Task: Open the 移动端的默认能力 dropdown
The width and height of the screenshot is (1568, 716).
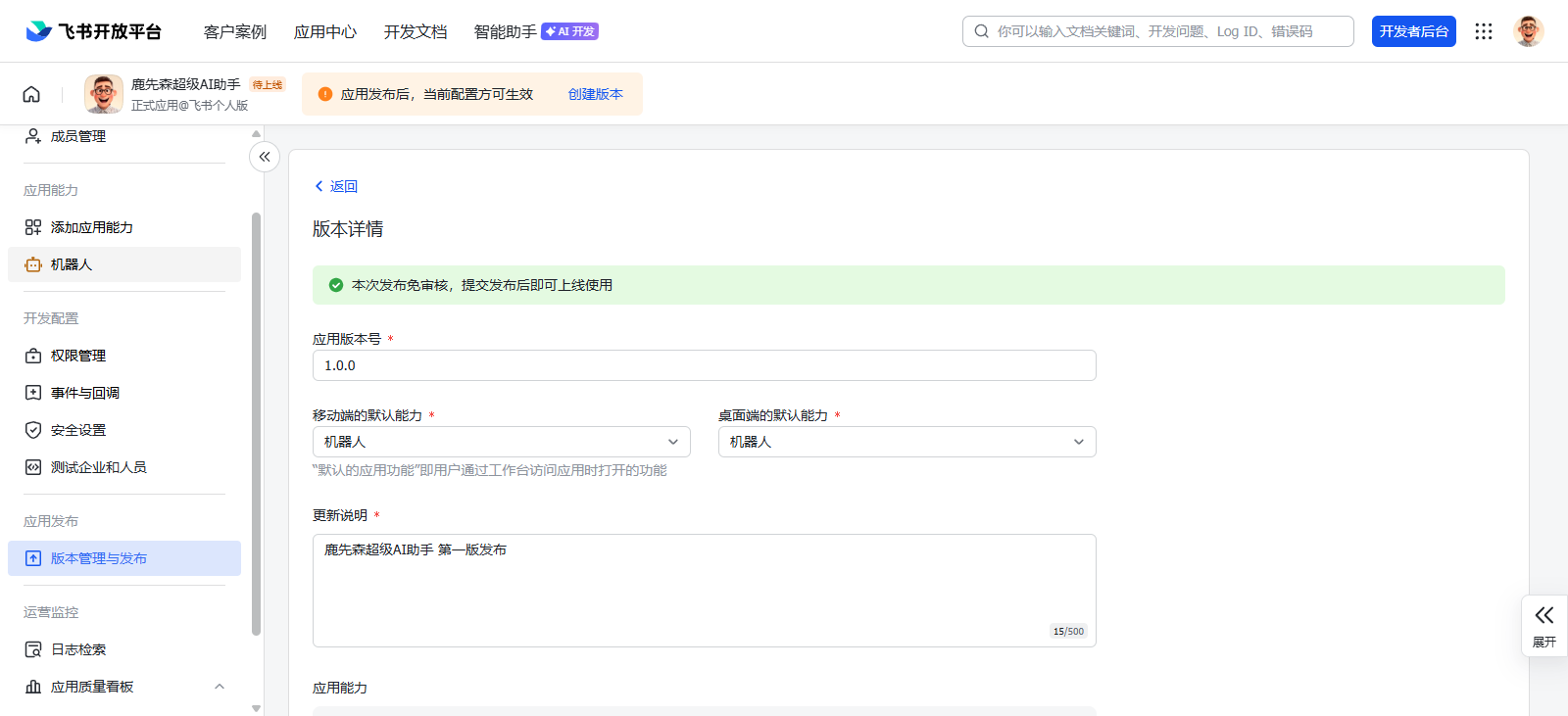Action: (502, 442)
